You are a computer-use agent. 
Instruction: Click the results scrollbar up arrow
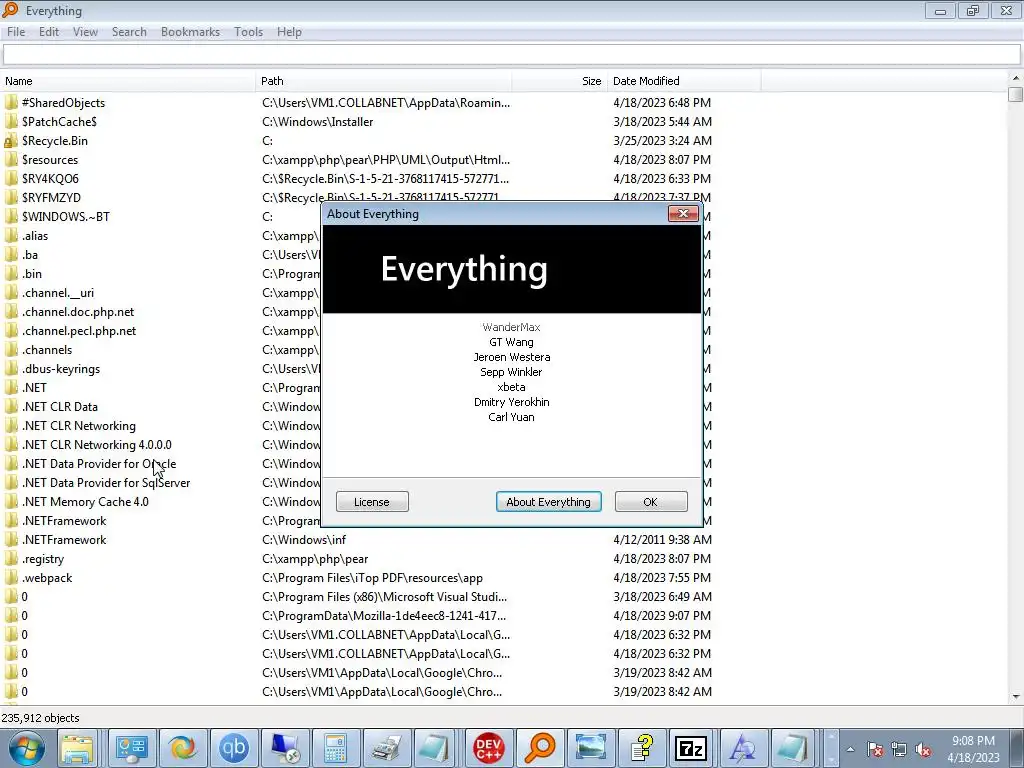(x=1016, y=78)
